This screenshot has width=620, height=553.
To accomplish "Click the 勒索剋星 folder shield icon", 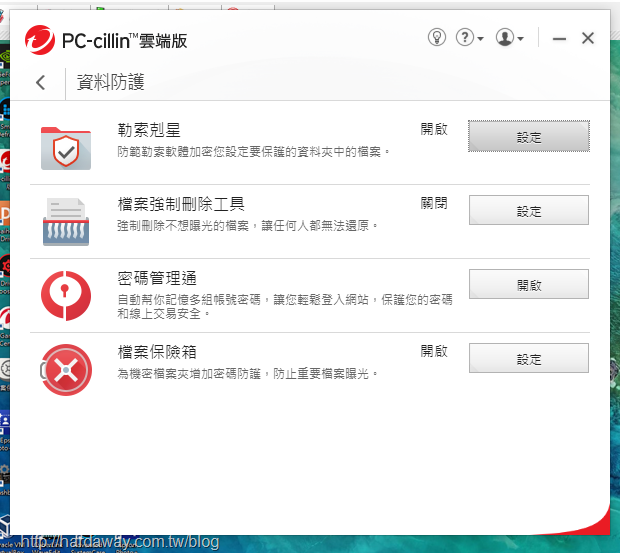I will (66, 148).
